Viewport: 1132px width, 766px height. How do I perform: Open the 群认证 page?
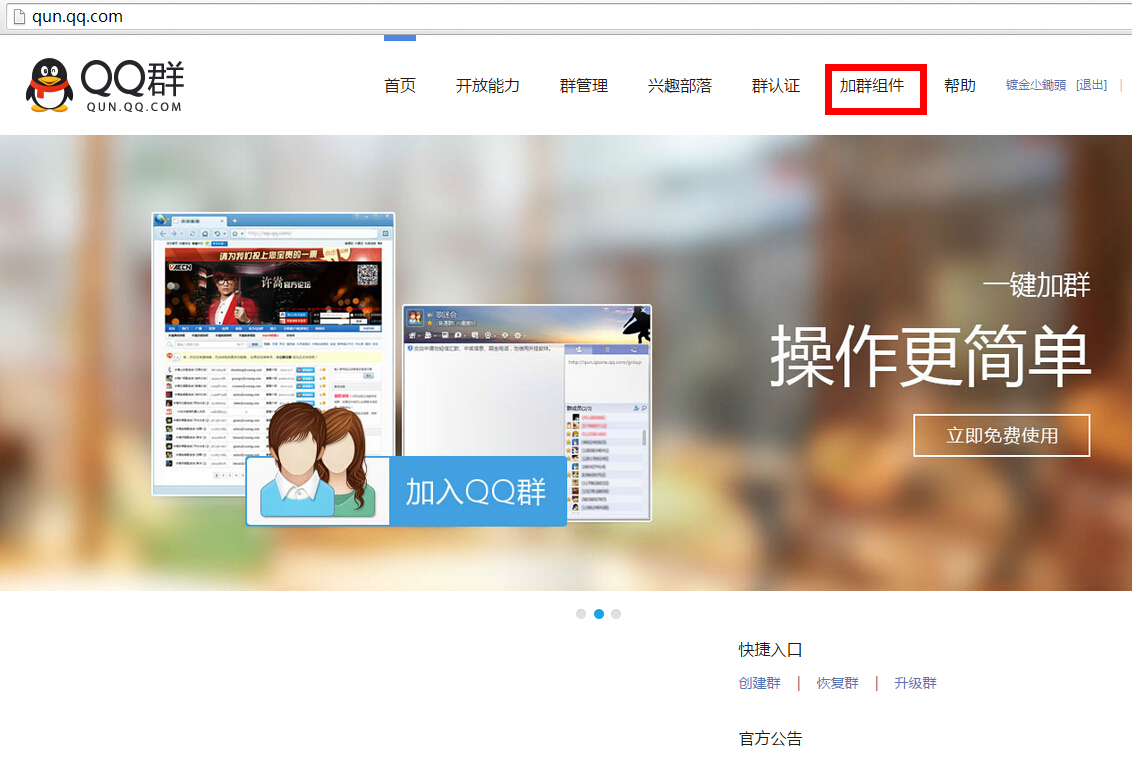pyautogui.click(x=776, y=86)
